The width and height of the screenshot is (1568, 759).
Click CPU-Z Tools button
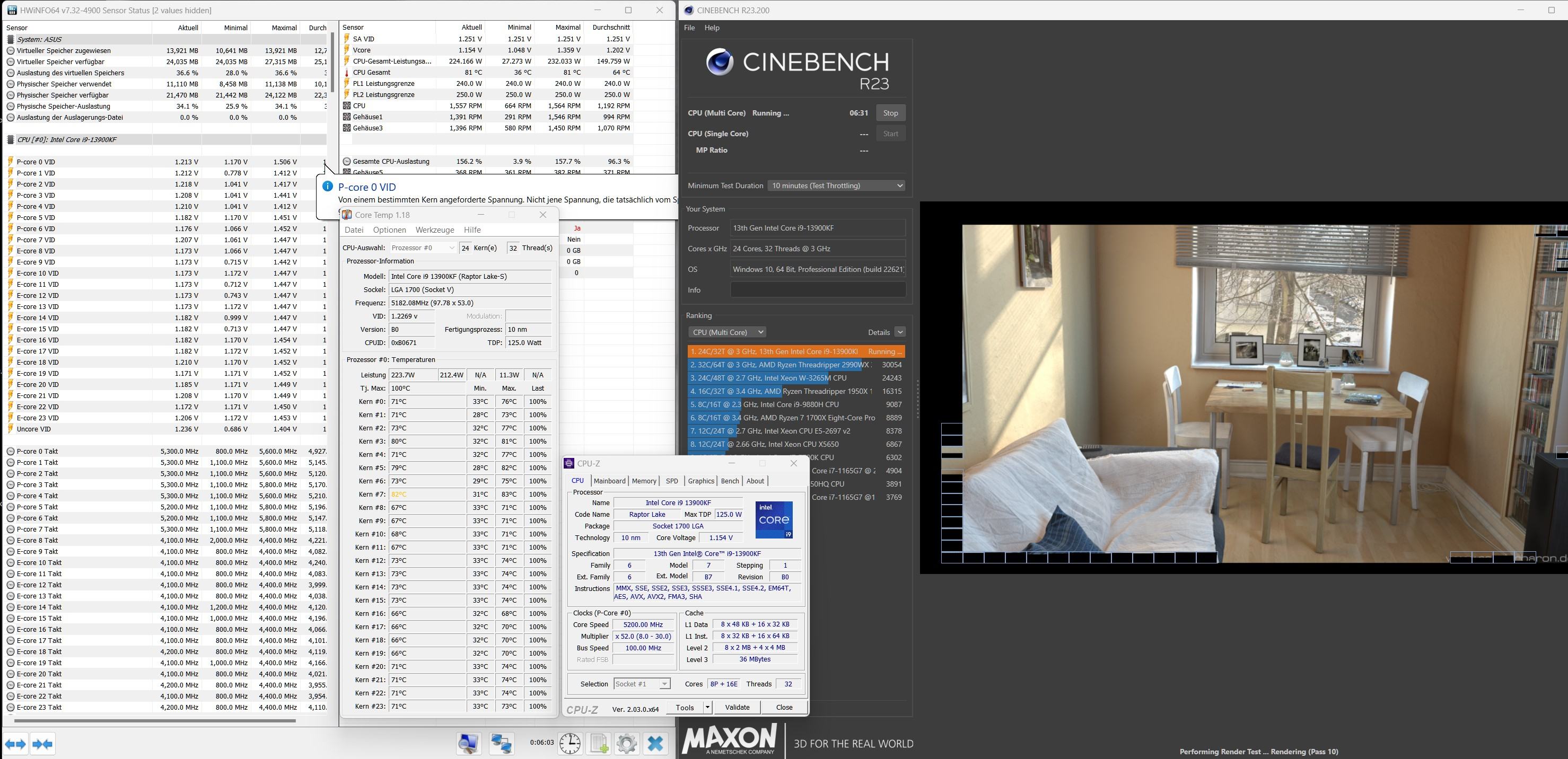pyautogui.click(x=685, y=707)
